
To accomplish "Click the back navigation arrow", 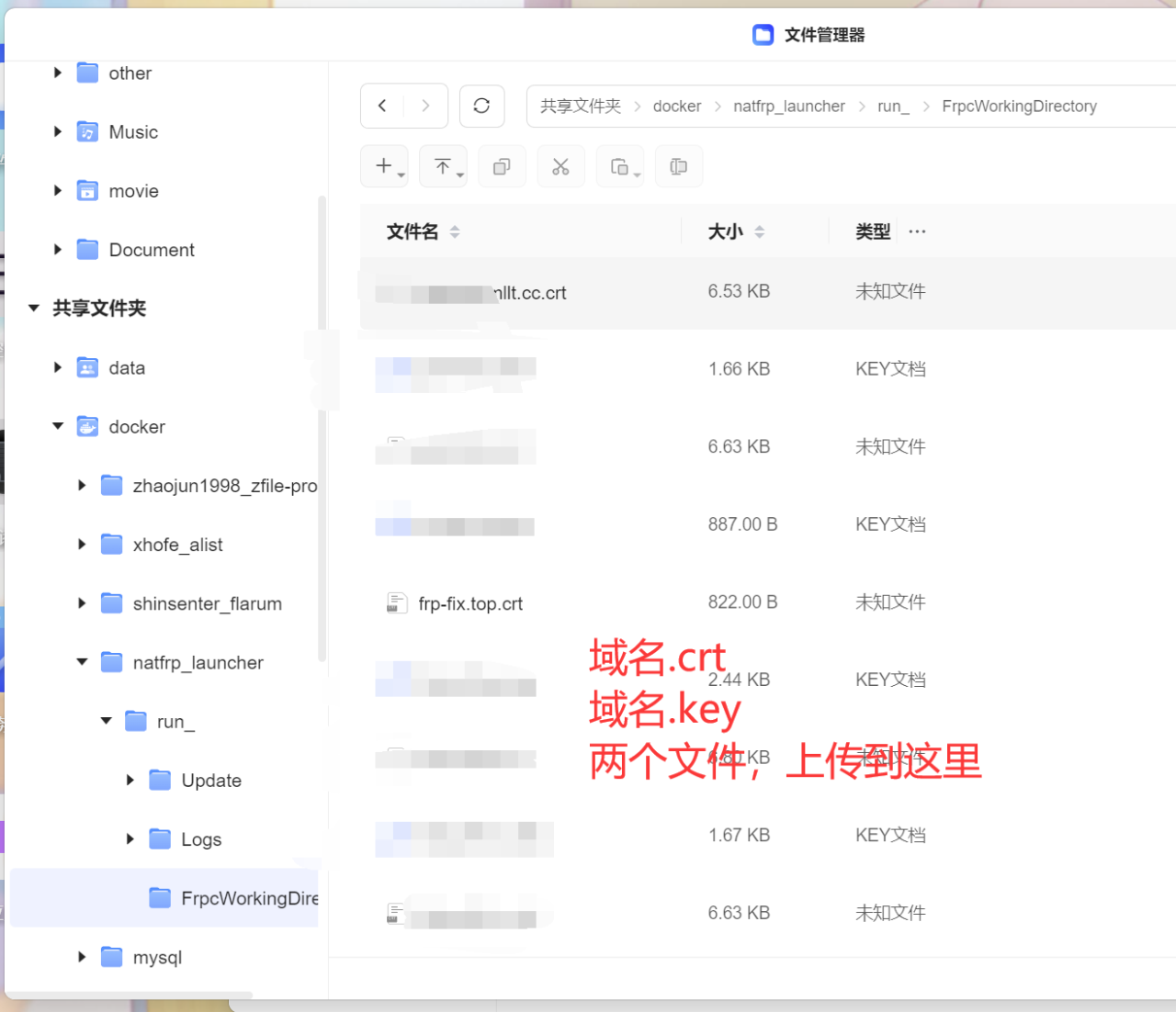I will click(382, 106).
